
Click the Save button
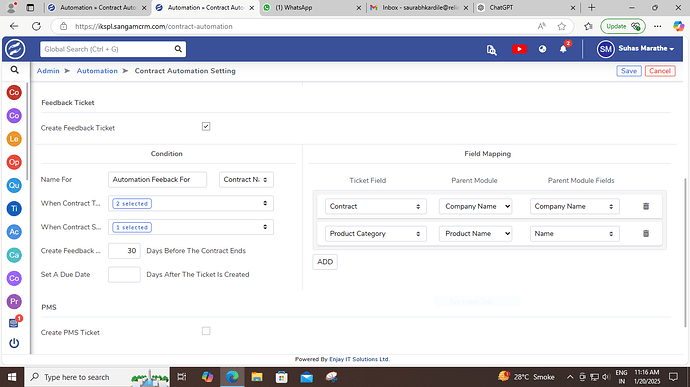629,71
